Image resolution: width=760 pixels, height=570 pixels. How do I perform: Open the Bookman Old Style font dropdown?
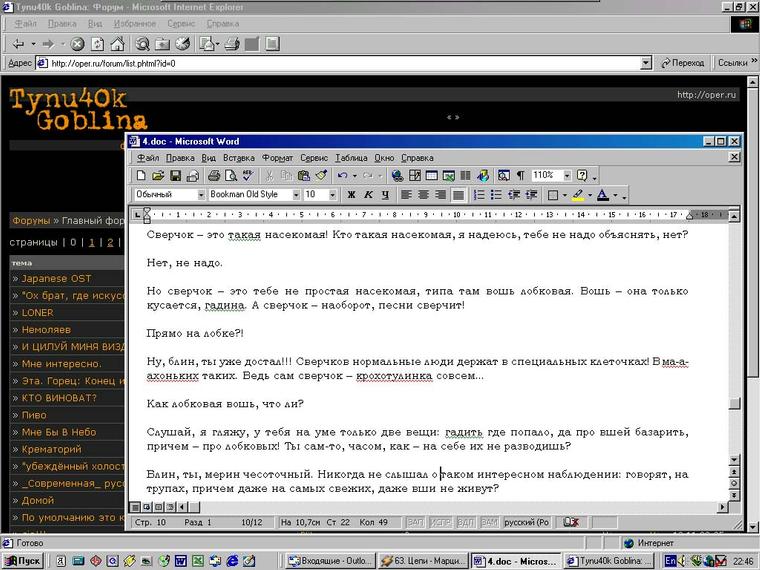(295, 195)
